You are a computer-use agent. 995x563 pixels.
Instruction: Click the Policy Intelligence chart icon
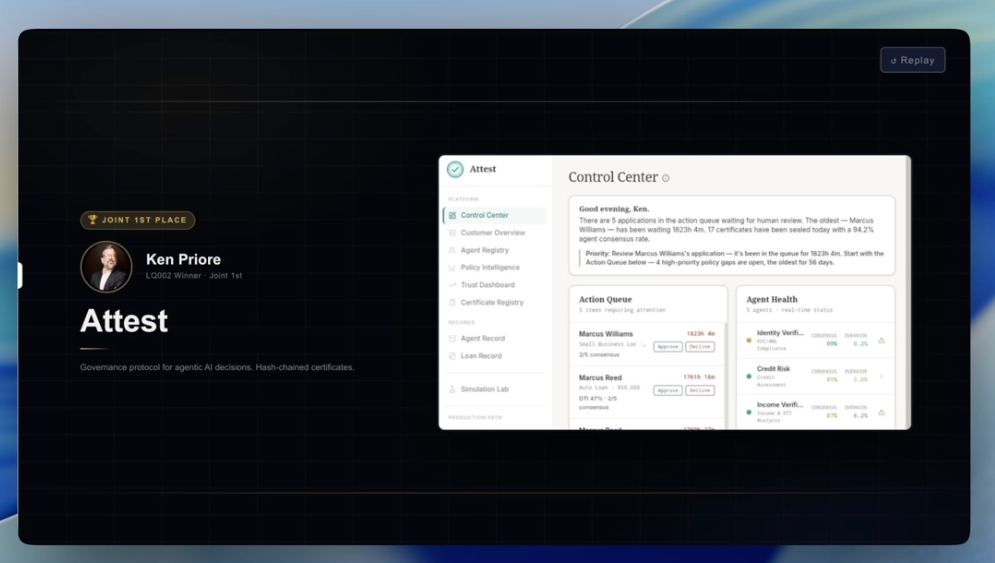pos(452,268)
